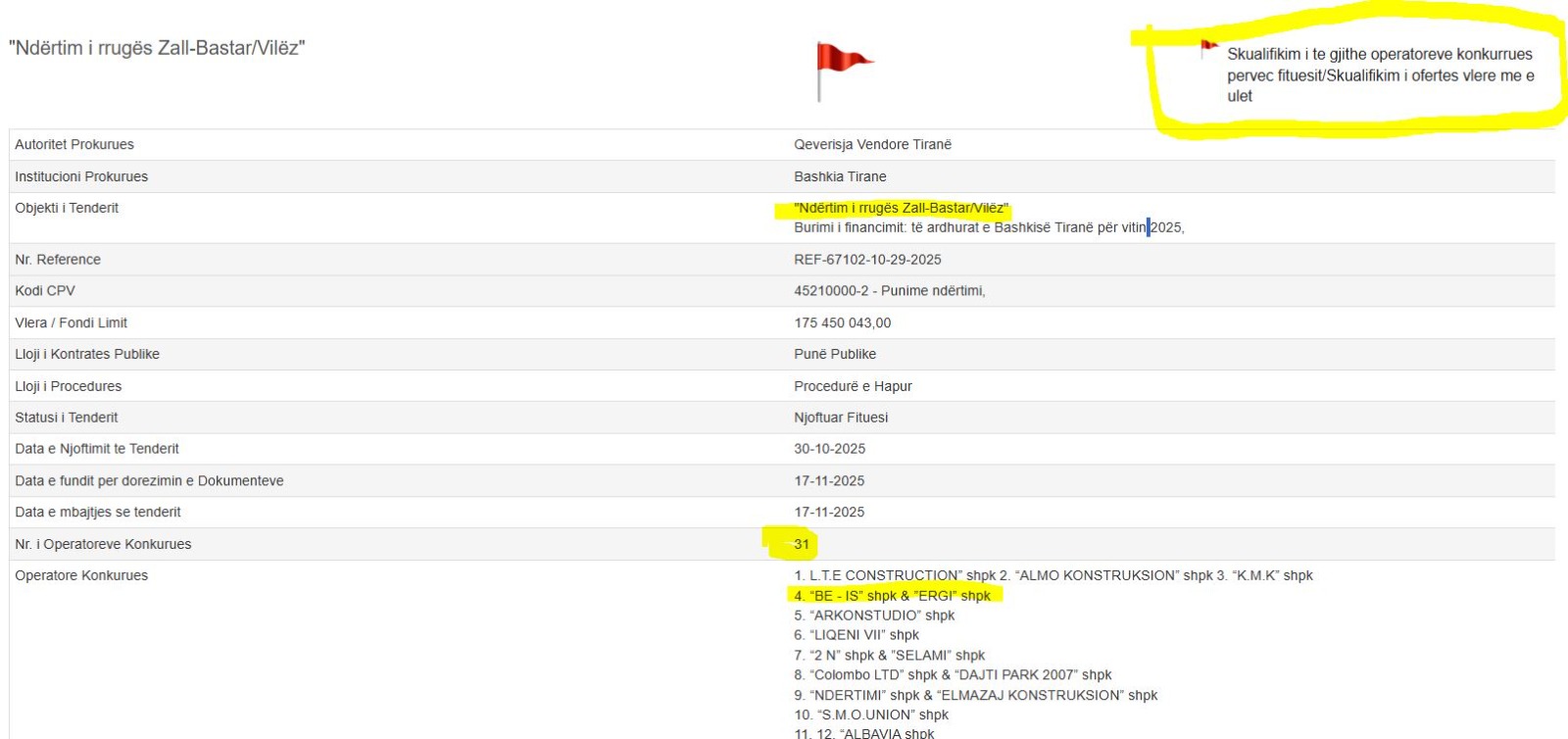Select the "S.M.O.UNION" shpk operator entry
Viewport: 1568px width, 739px height.
871,714
